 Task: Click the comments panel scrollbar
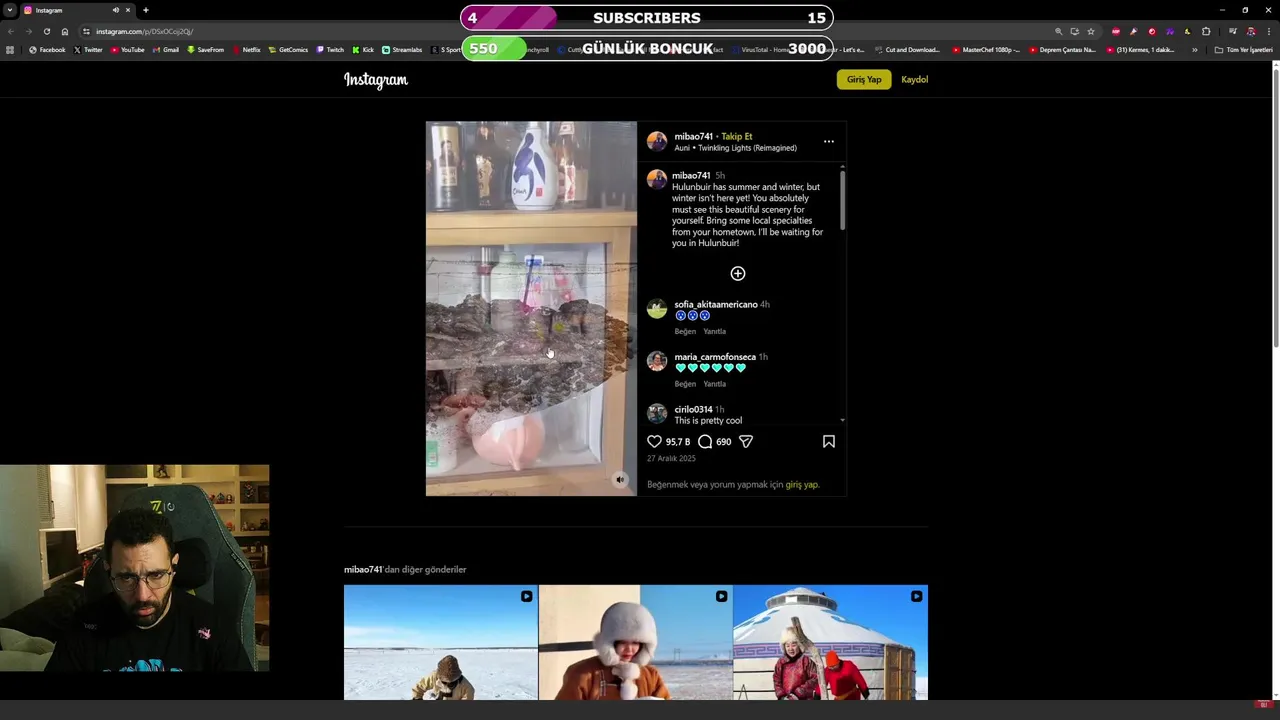[843, 199]
